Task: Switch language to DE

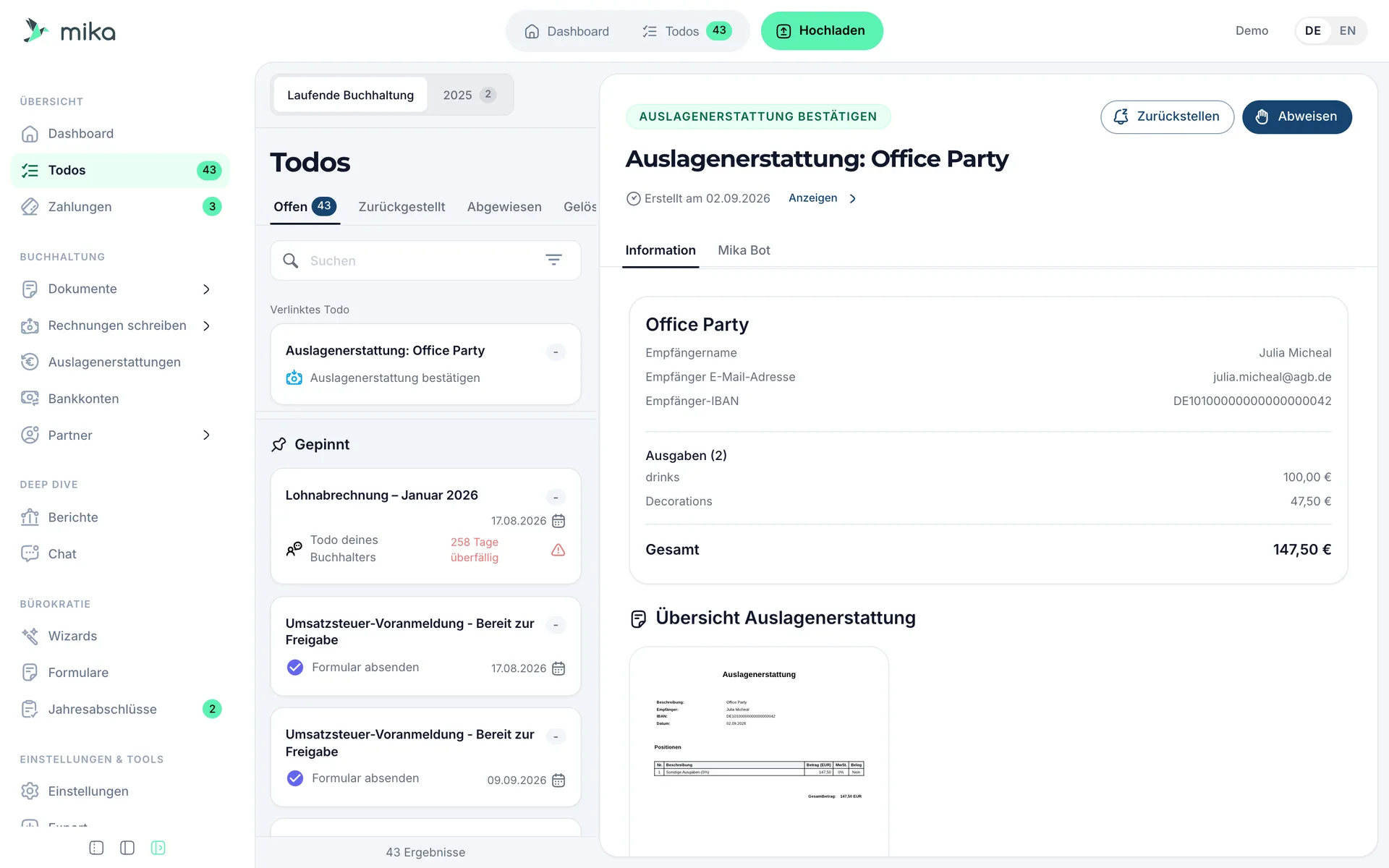Action: [1313, 30]
